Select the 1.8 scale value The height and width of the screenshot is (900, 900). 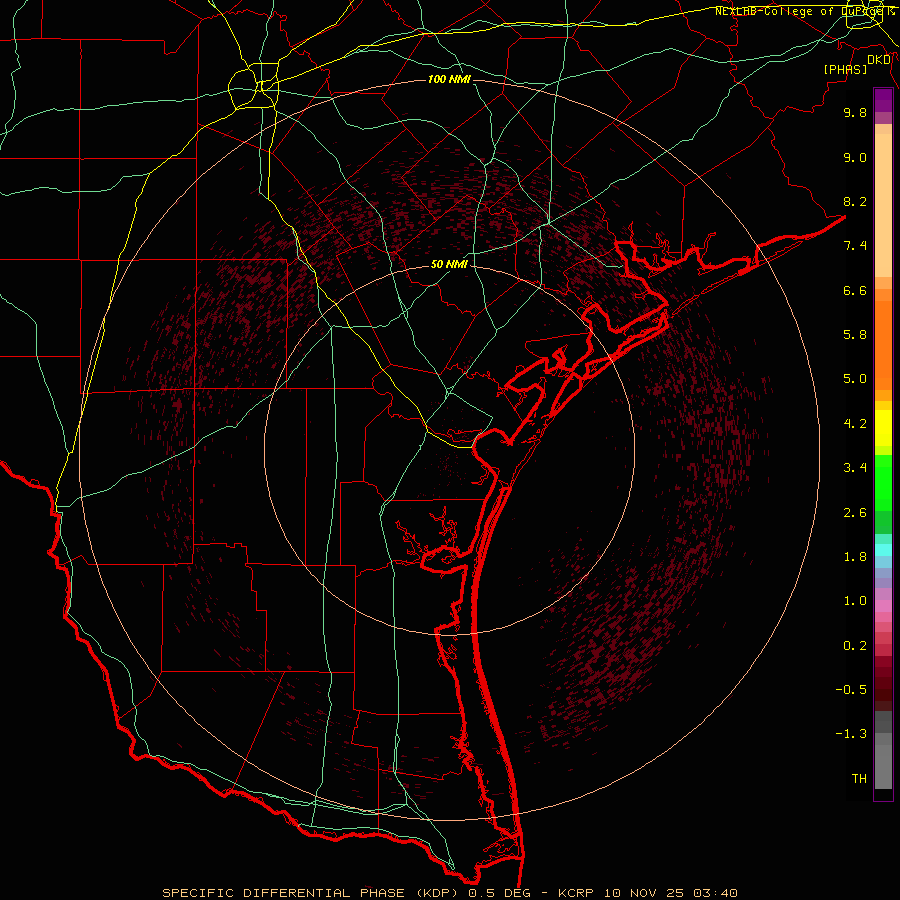point(855,557)
